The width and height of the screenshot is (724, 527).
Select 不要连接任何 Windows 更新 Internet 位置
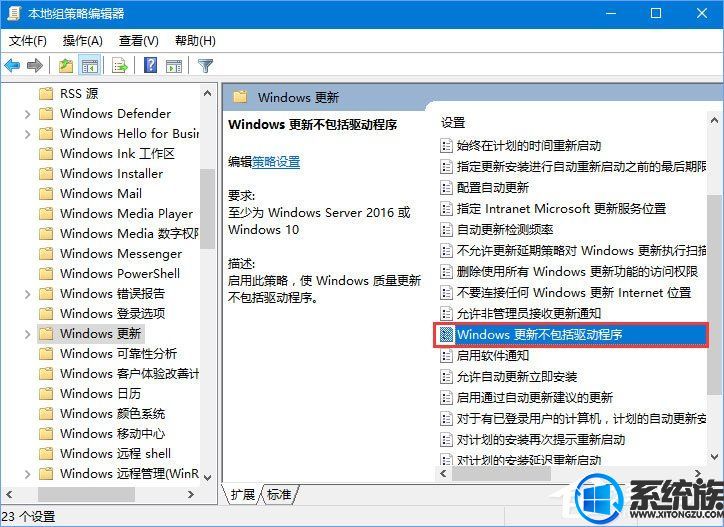573,293
